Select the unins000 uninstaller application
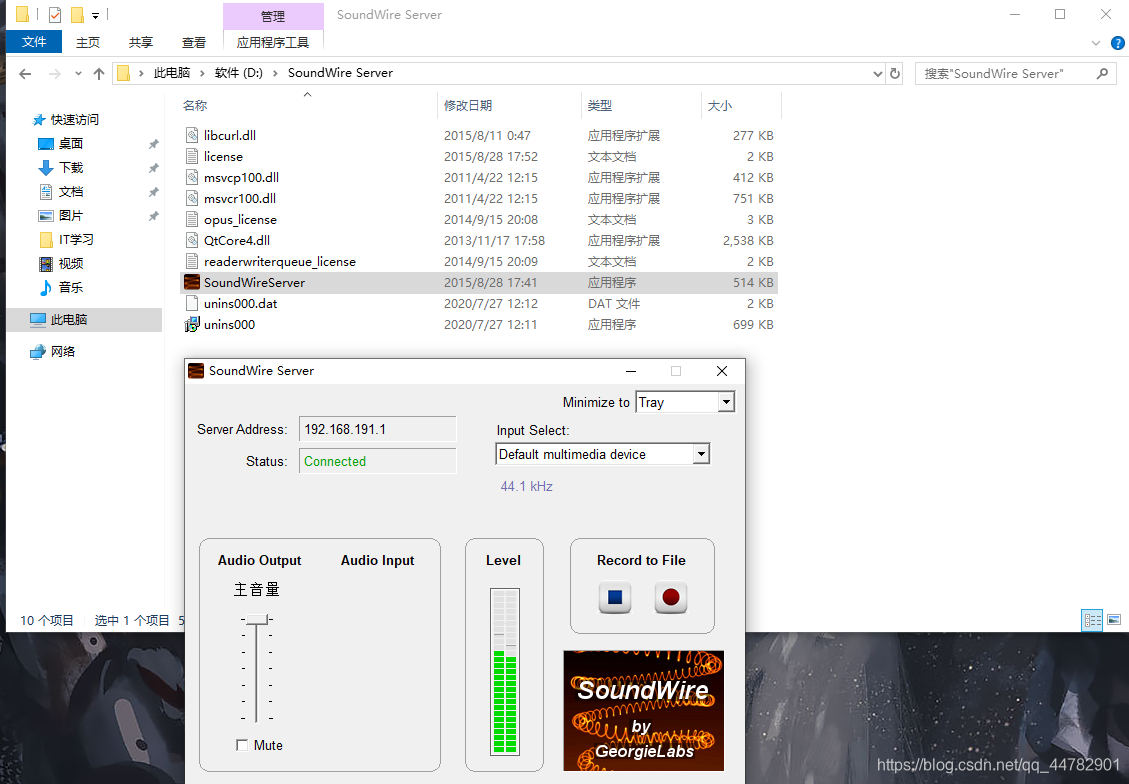Viewport: 1129px width, 784px height. point(229,325)
